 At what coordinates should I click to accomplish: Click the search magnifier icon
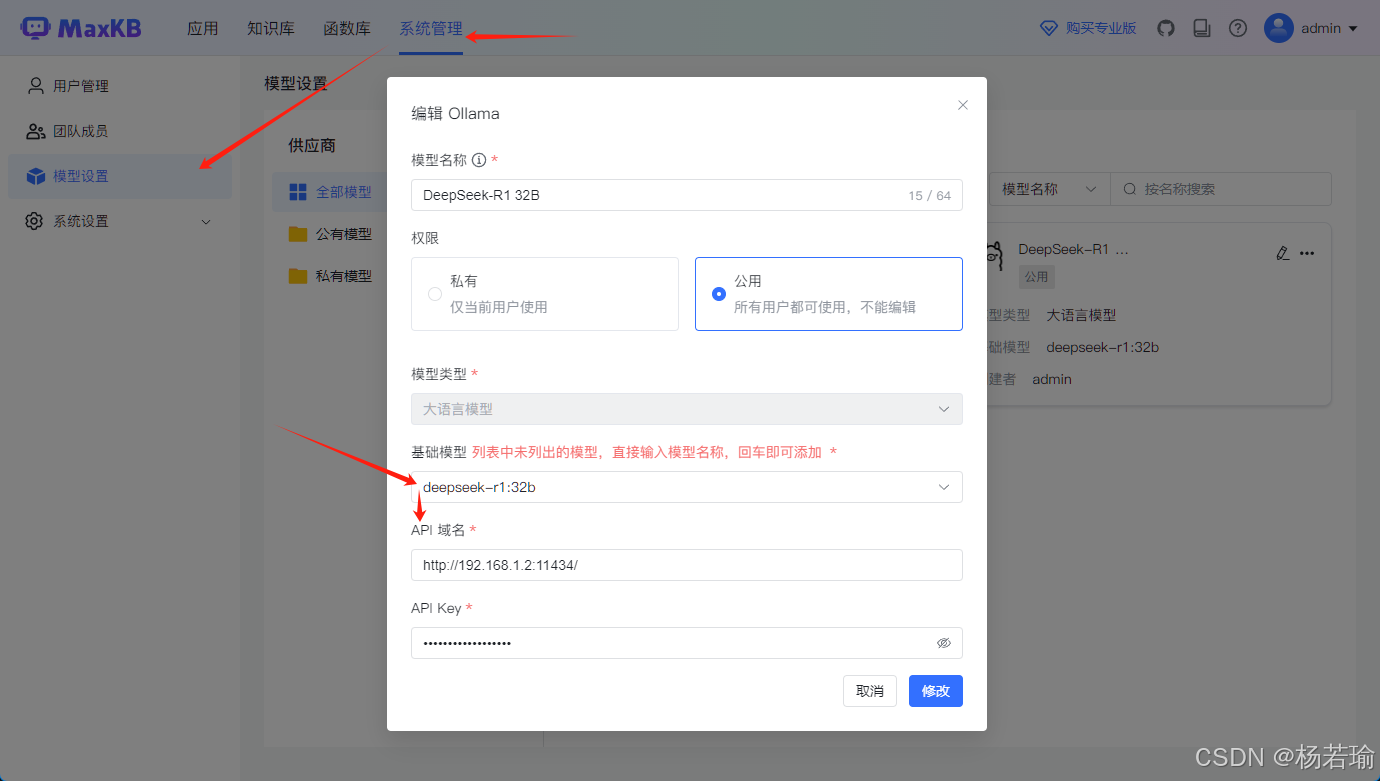(x=1130, y=189)
